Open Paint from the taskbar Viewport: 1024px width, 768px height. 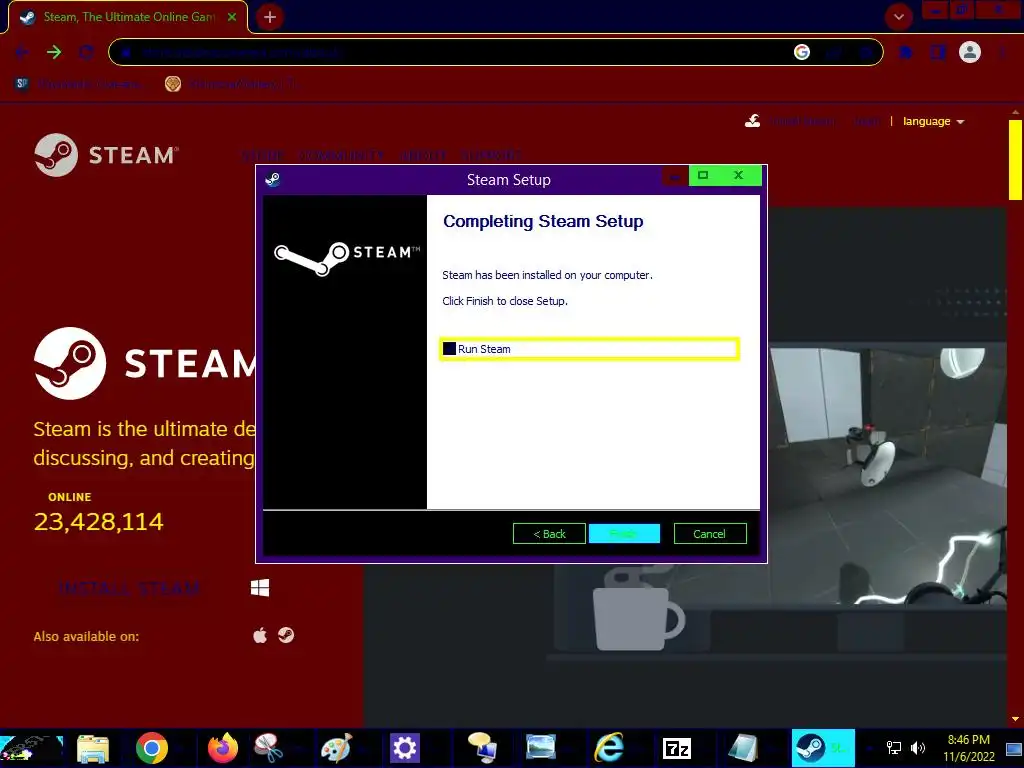tap(336, 748)
